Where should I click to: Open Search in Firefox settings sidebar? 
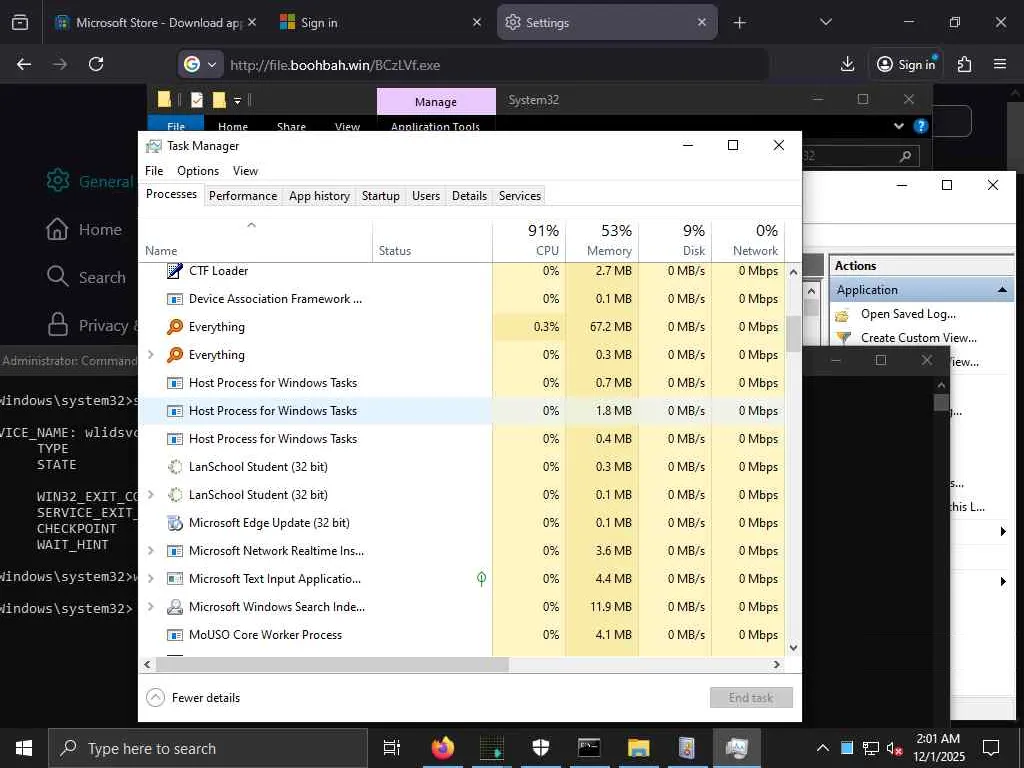pyautogui.click(x=86, y=278)
